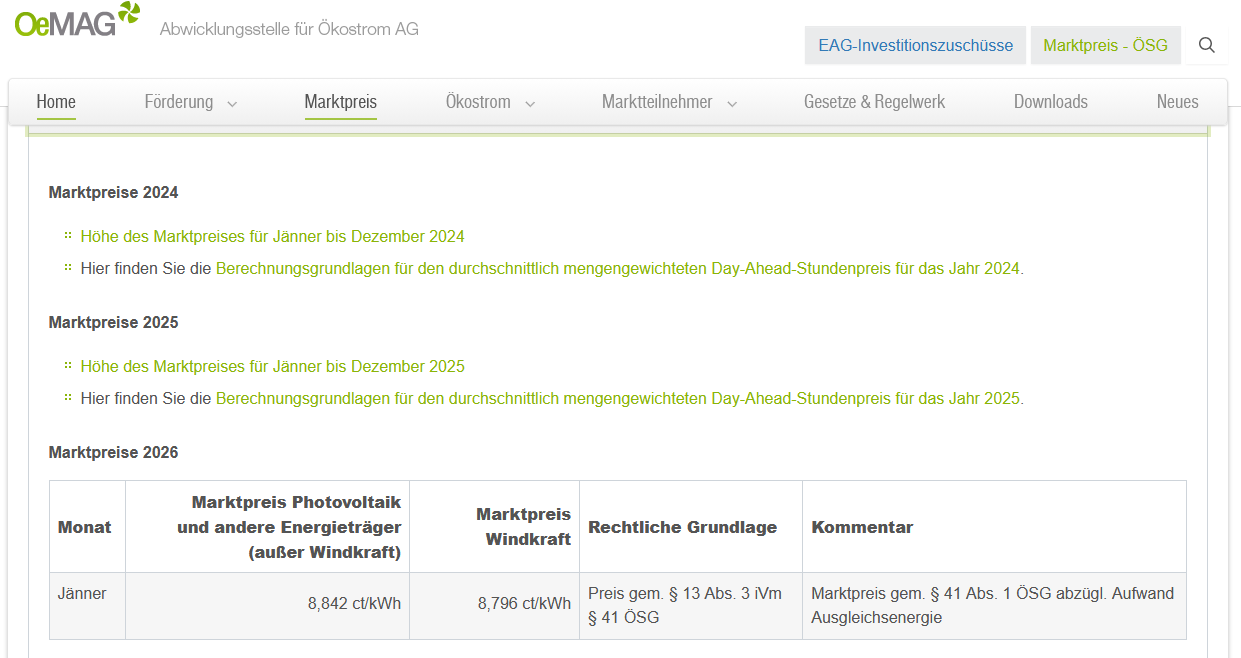Click the bullet icon before the Berechnungsgrundlagen 2024 link
This screenshot has height=658, width=1241.
(x=66, y=268)
